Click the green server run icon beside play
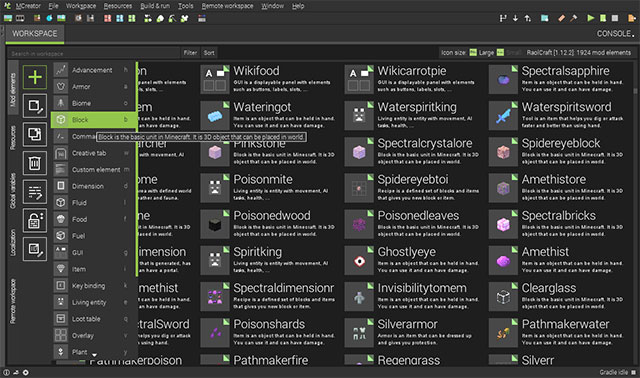 tap(602, 18)
